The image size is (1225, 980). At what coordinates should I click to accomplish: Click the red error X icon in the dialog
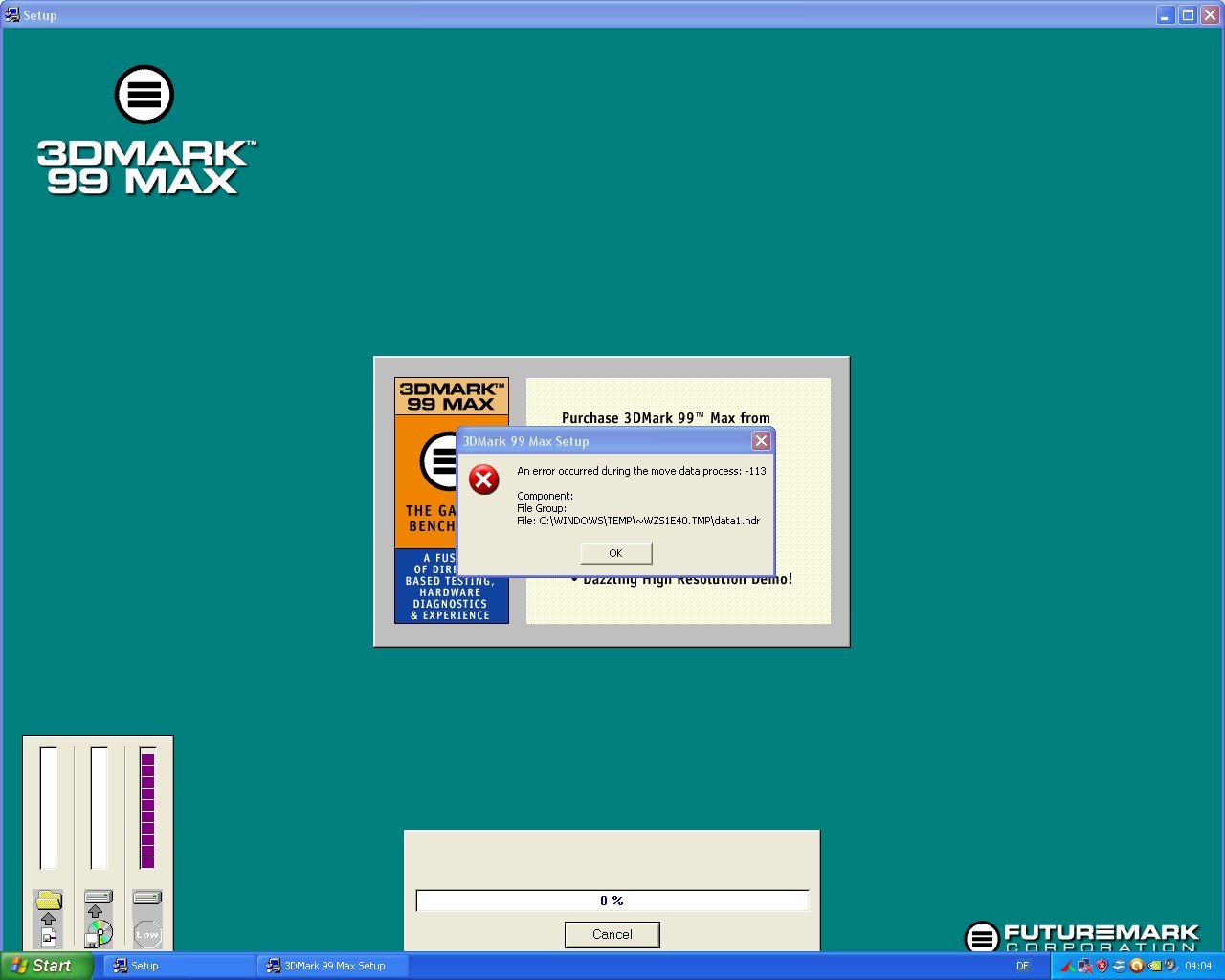coord(484,479)
